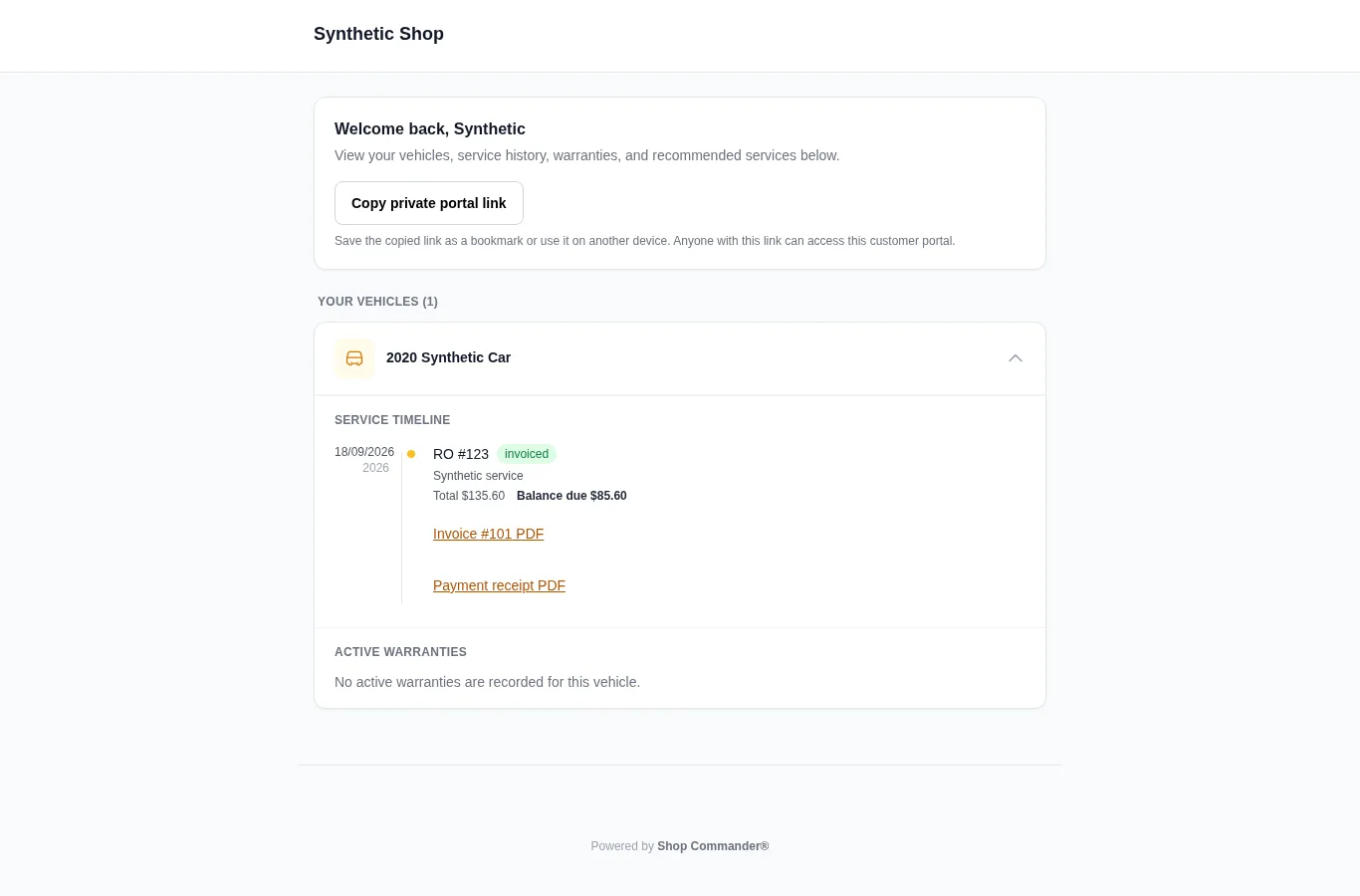Select the yellow timeline dot for RO #123
Viewport: 1360px width, 896px height.
point(411,454)
